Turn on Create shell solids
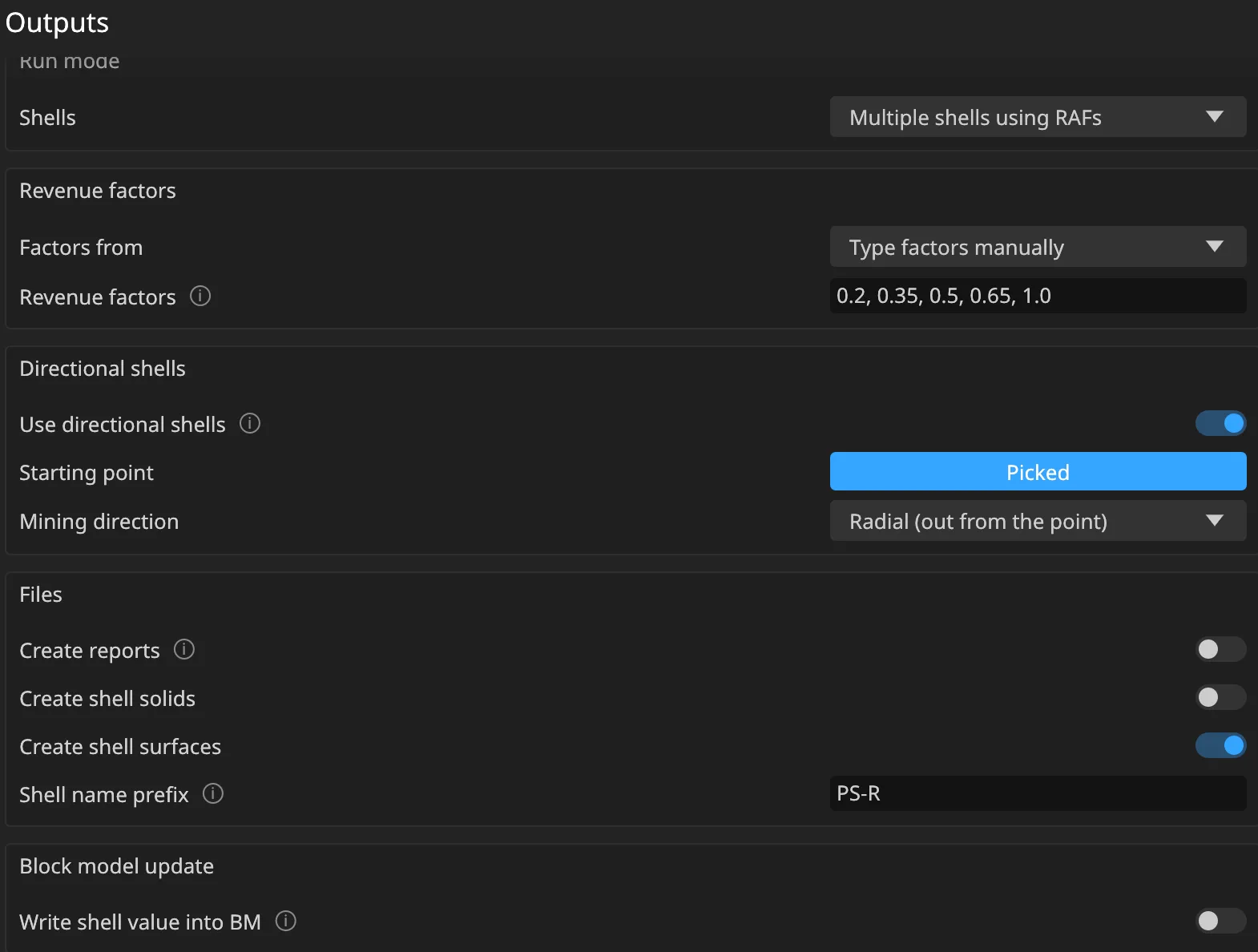This screenshot has width=1258, height=952. pos(1220,697)
